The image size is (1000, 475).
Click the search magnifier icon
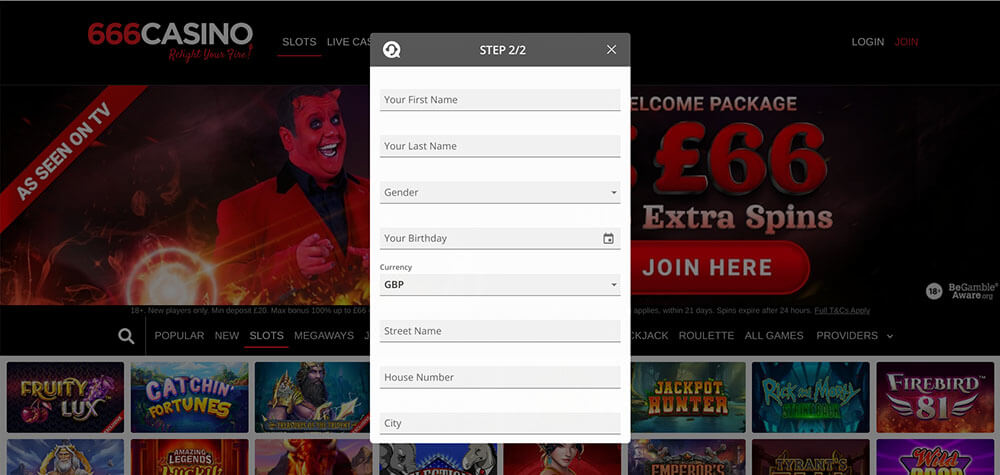[126, 336]
